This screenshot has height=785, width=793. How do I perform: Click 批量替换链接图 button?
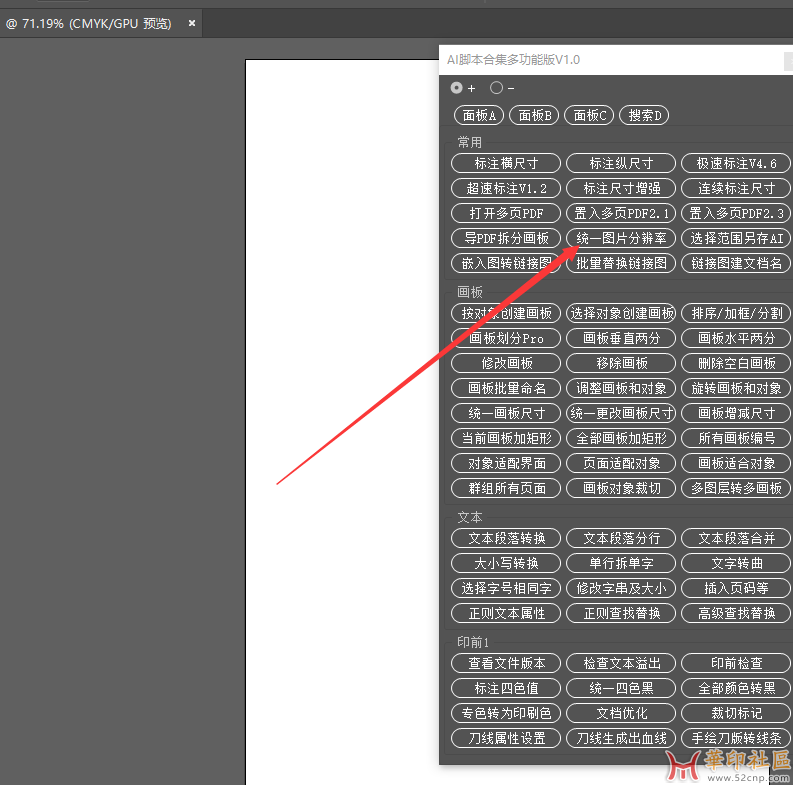pos(621,263)
